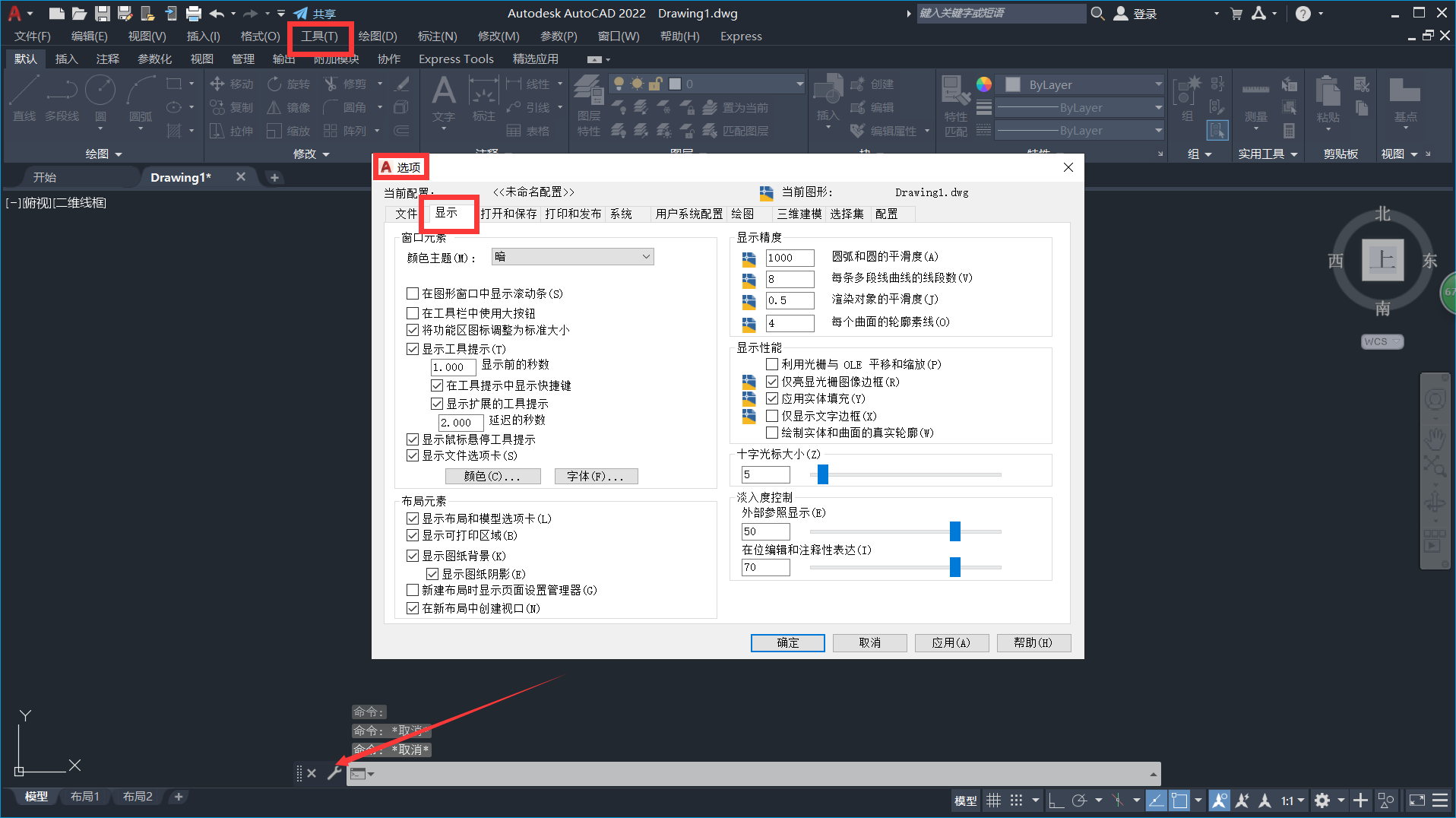The height and width of the screenshot is (818, 1456).
Task: Expand the ByLayer color dropdown in ribbon
Action: [x=1158, y=84]
